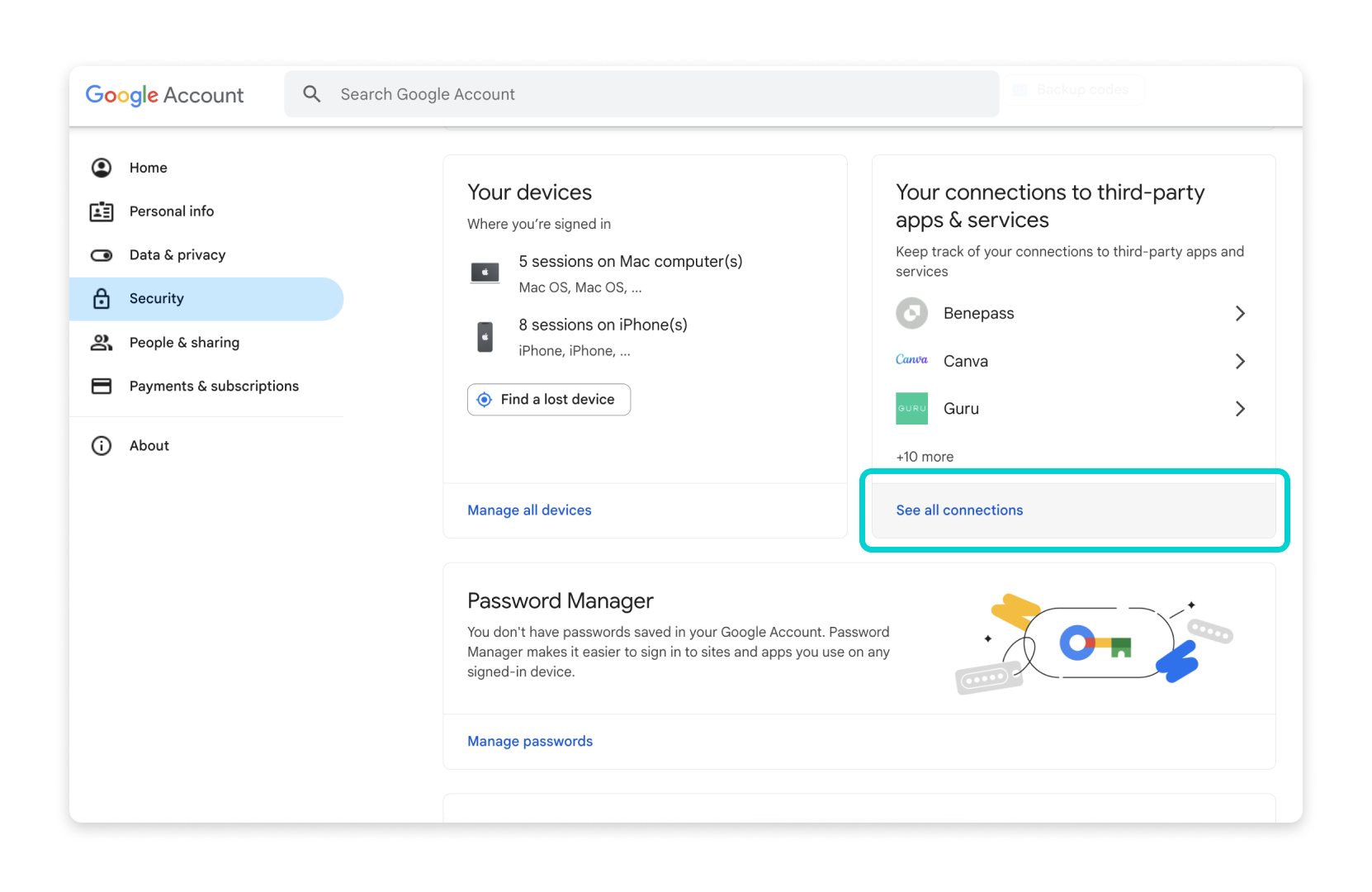Click the Home profile icon in sidebar

pos(102,168)
